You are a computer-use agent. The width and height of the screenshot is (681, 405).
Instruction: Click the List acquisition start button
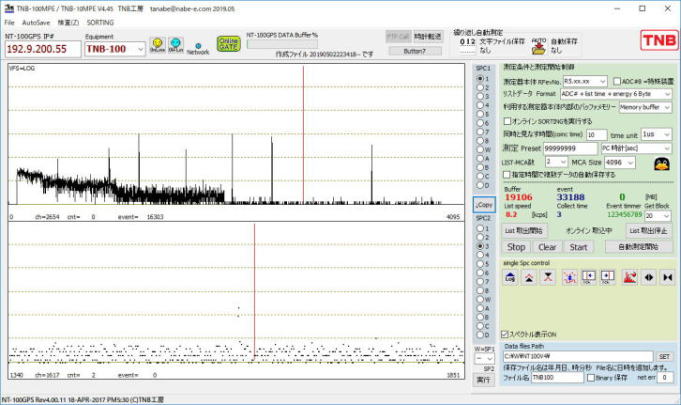[x=524, y=230]
